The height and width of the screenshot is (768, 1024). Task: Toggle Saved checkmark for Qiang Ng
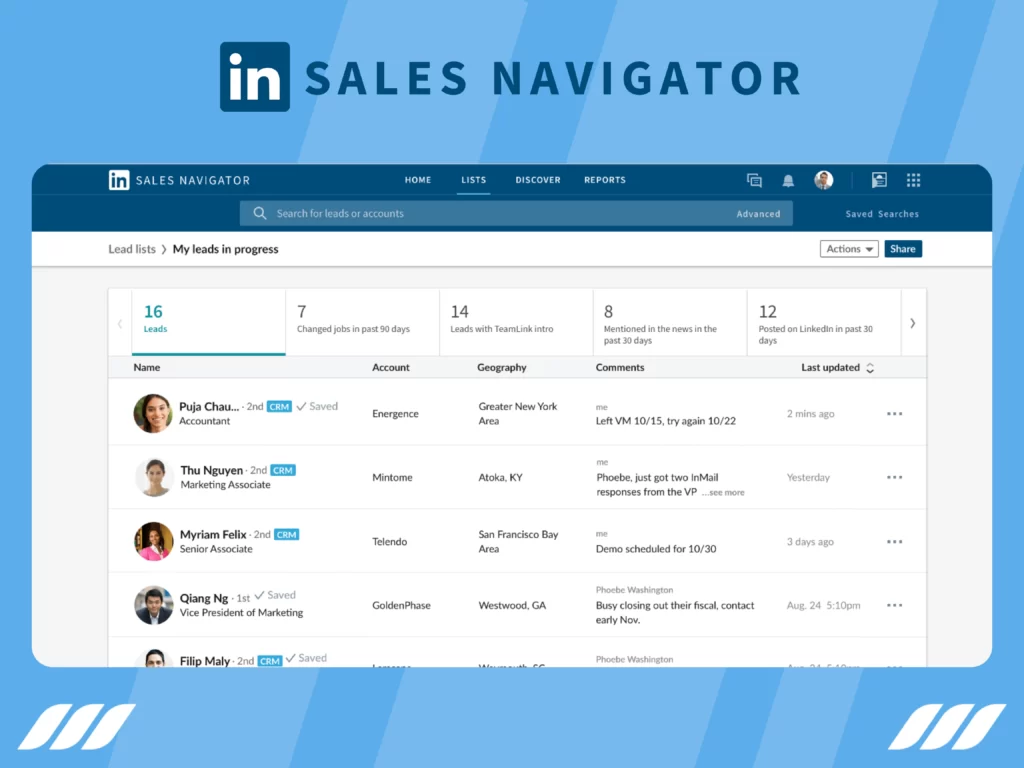pos(275,595)
